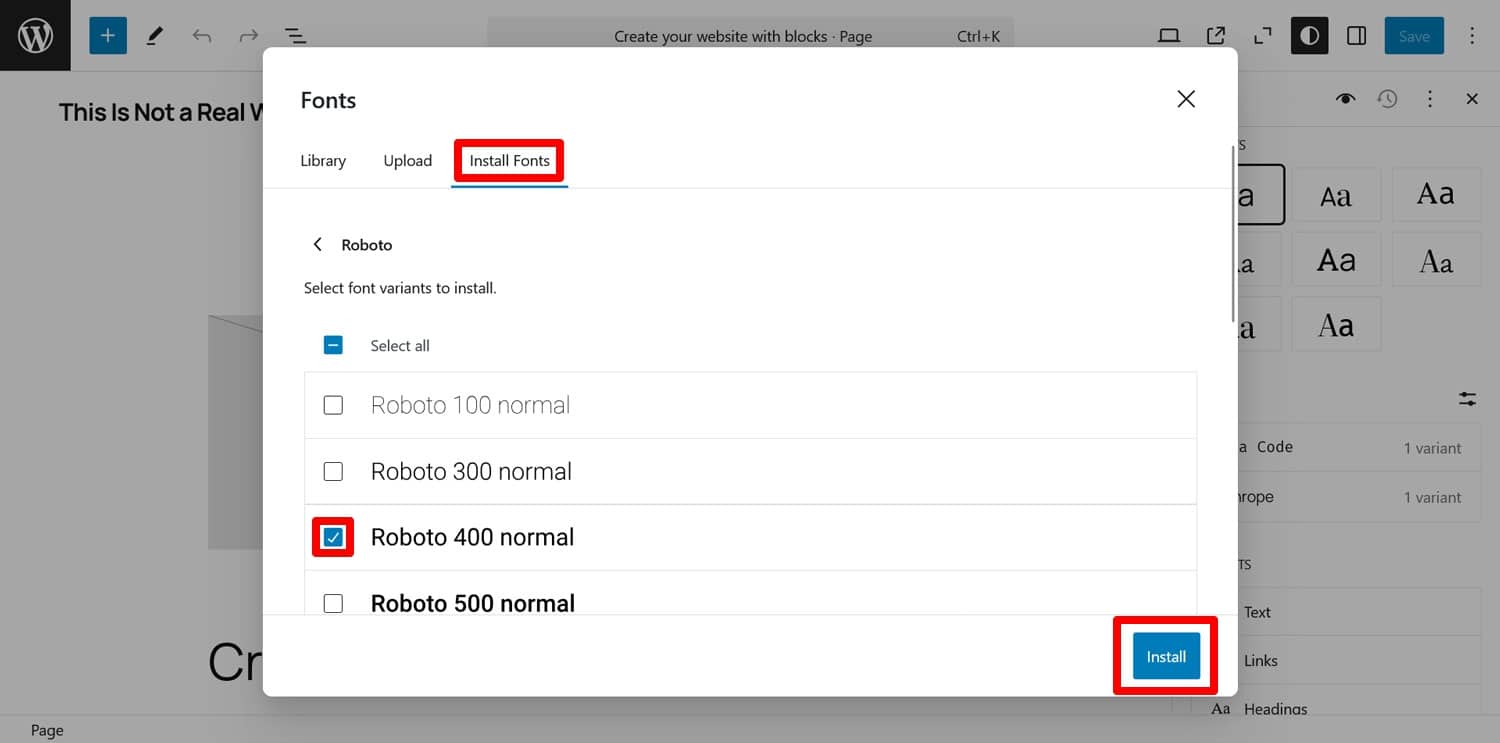
Task: Save the page changes
Action: point(1414,36)
